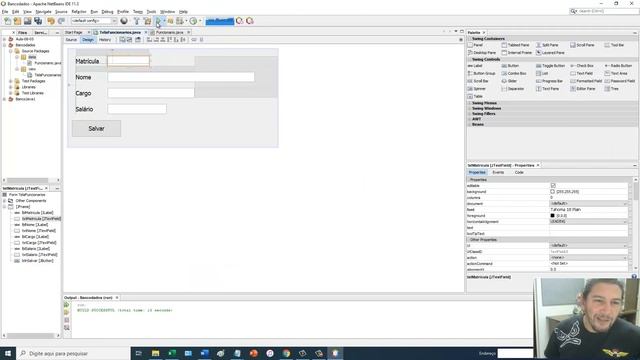Click the Nome text field in designer
This screenshot has width=640, height=360.
click(x=181, y=77)
